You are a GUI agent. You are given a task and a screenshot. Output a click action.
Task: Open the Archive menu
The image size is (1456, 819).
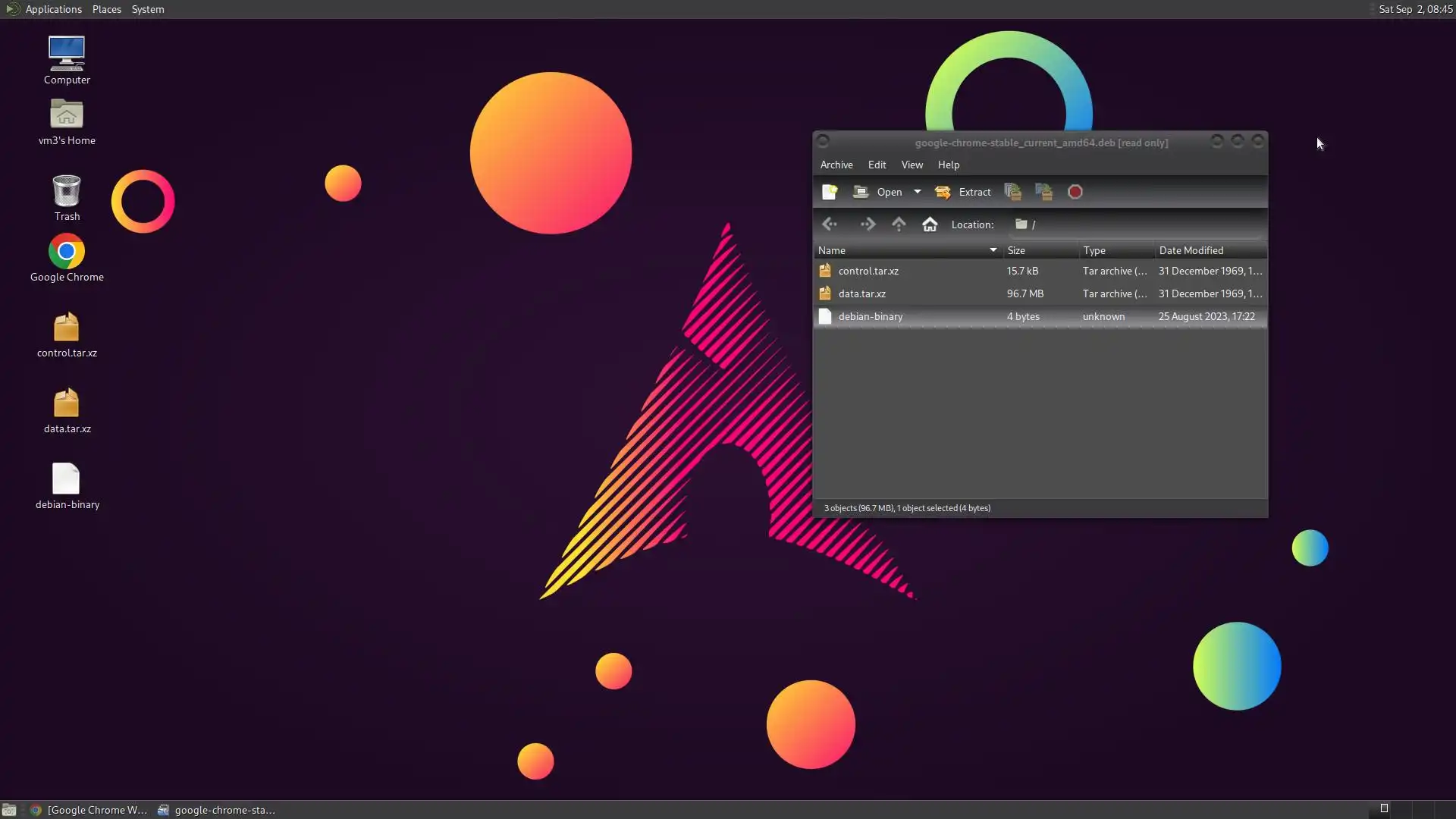pos(836,165)
